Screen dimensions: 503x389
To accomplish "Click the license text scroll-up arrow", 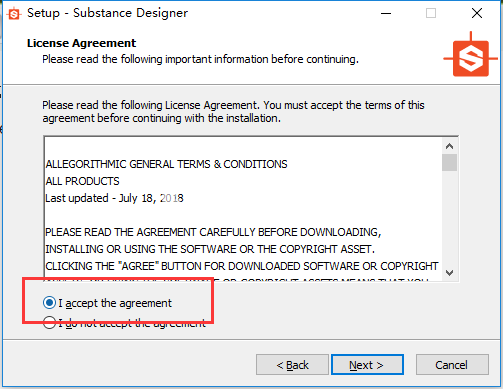I will tap(449, 146).
